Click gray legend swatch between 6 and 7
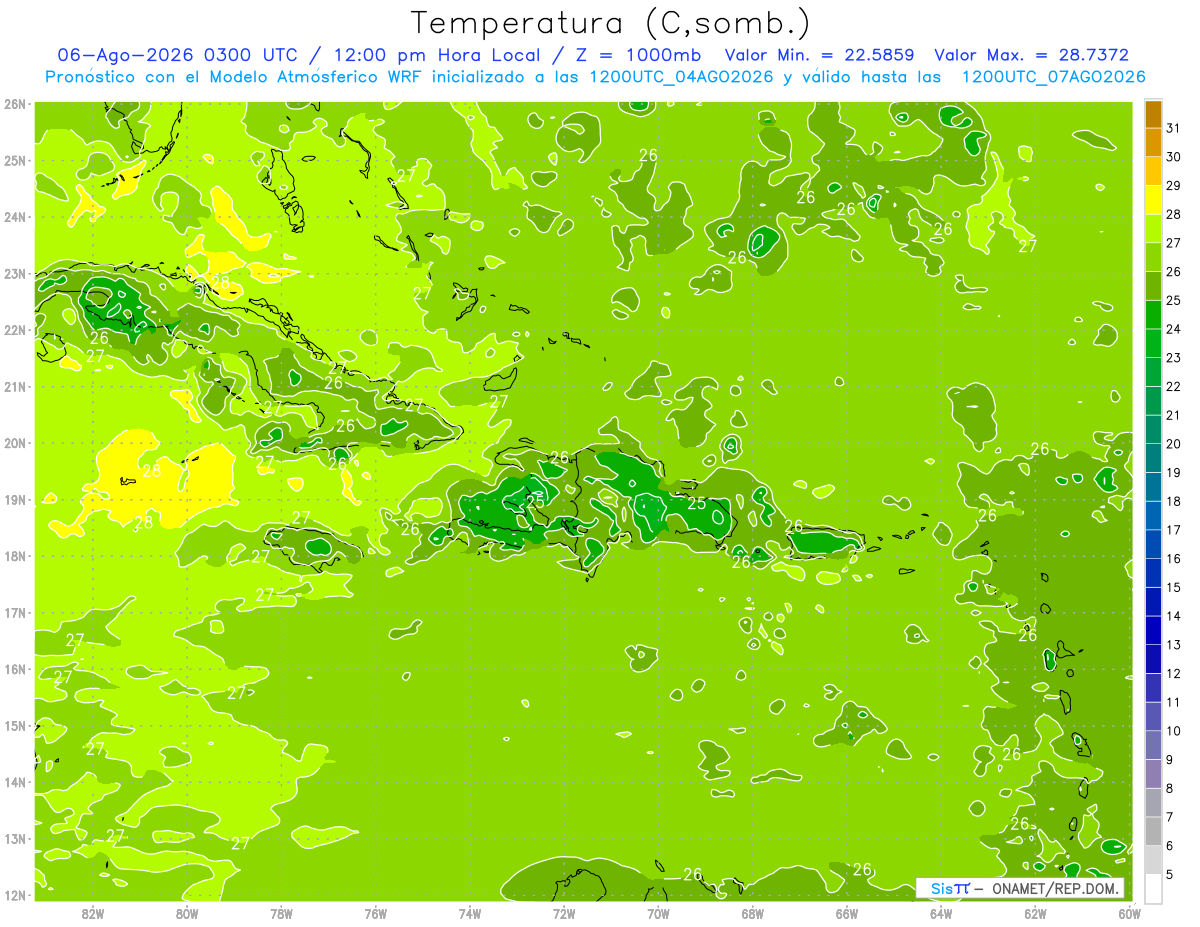 pyautogui.click(x=1152, y=830)
